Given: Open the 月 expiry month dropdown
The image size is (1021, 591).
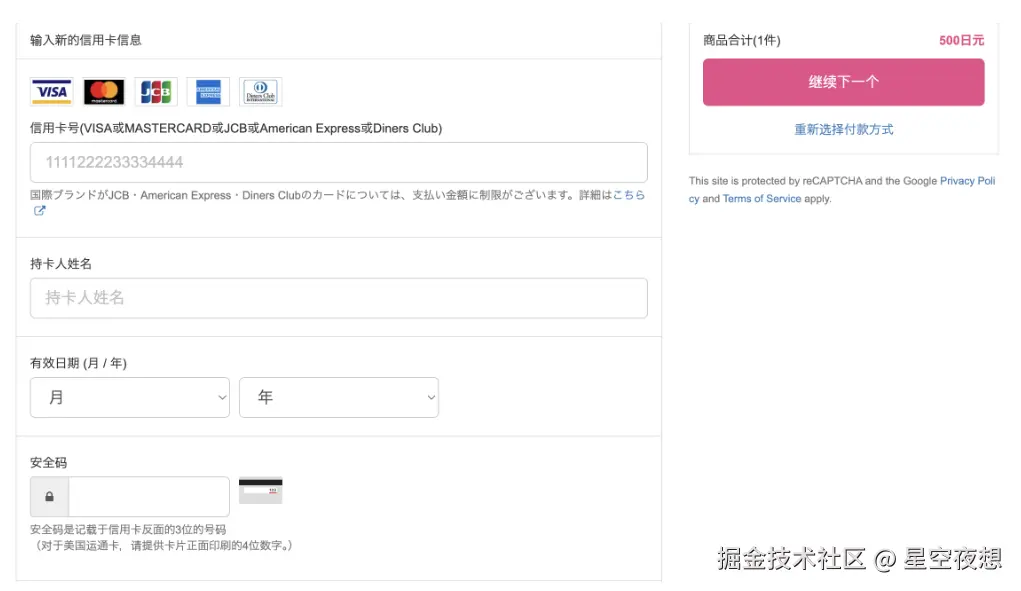Looking at the screenshot, I should click(130, 397).
